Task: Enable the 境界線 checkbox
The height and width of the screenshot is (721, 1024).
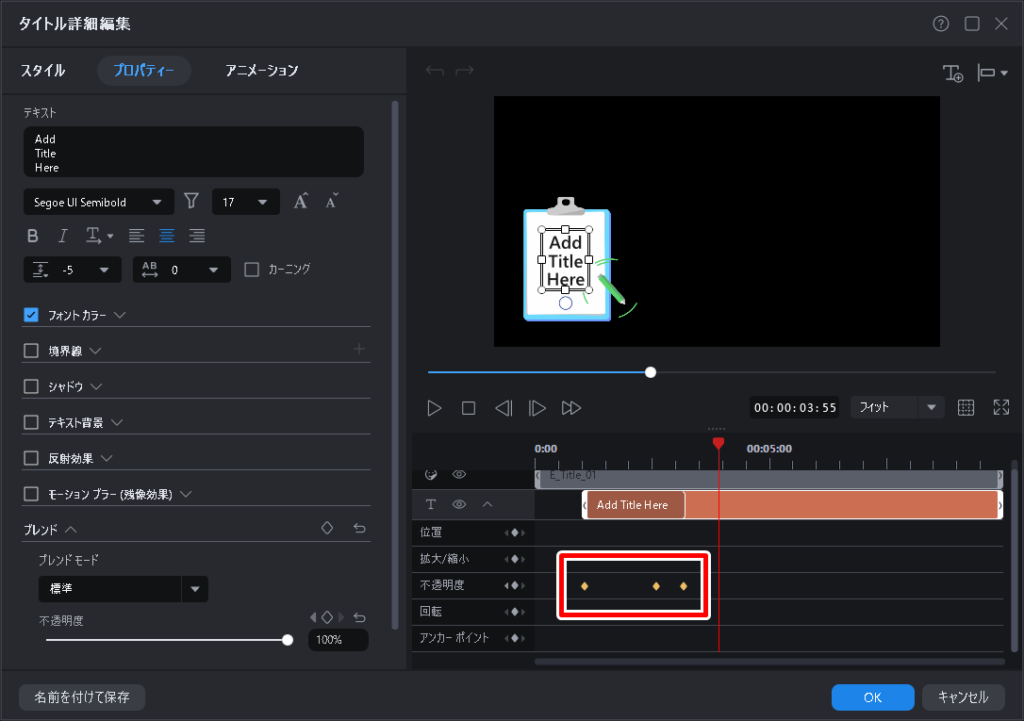Action: pos(31,351)
